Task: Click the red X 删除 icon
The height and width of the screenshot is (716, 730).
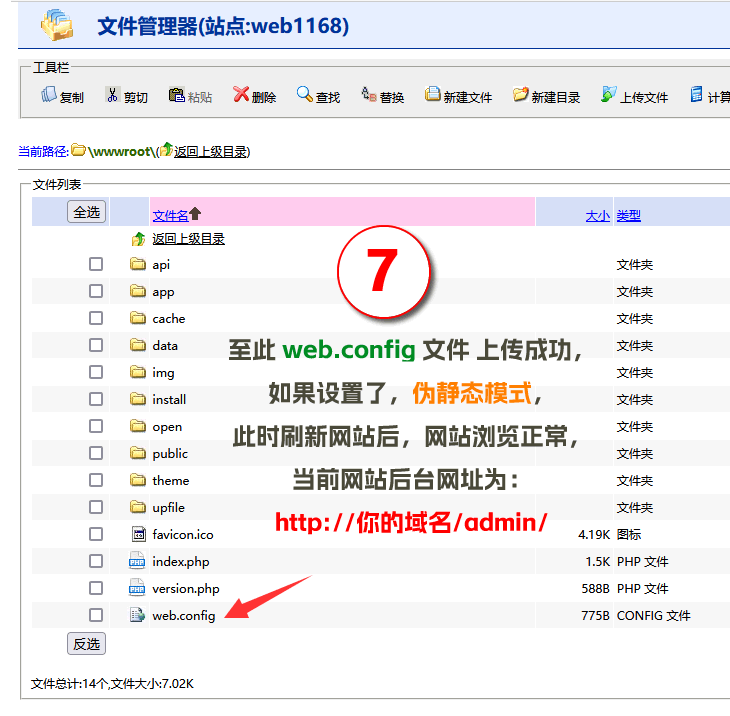Action: [x=241, y=95]
